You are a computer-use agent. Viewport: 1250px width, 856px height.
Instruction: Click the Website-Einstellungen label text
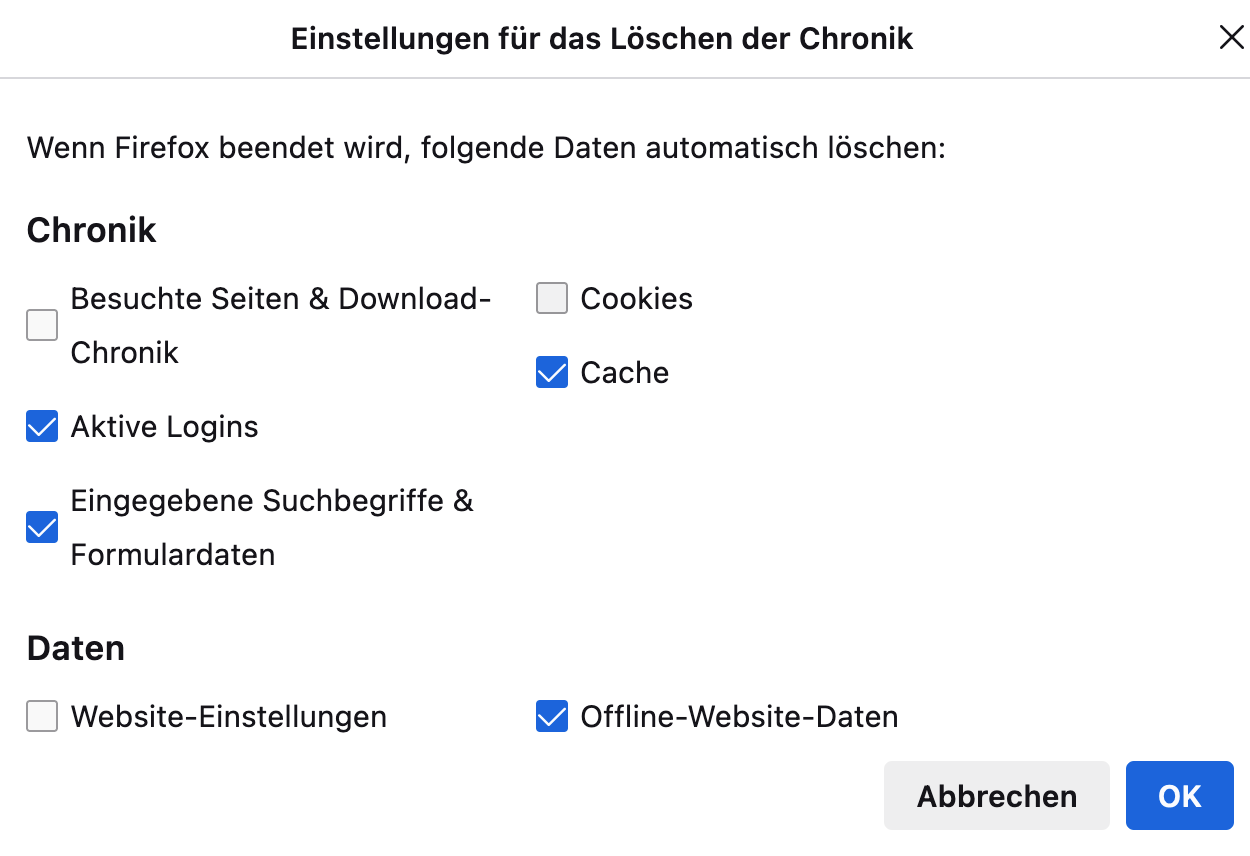tap(228, 717)
